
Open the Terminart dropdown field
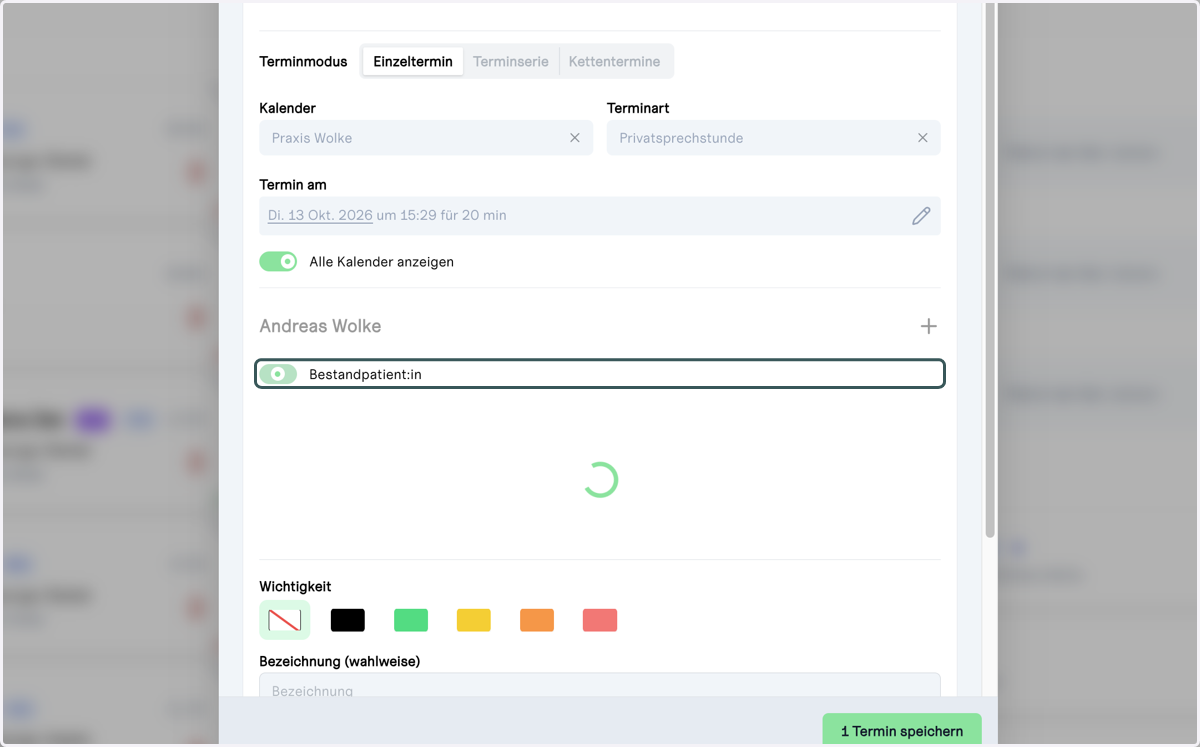point(773,138)
